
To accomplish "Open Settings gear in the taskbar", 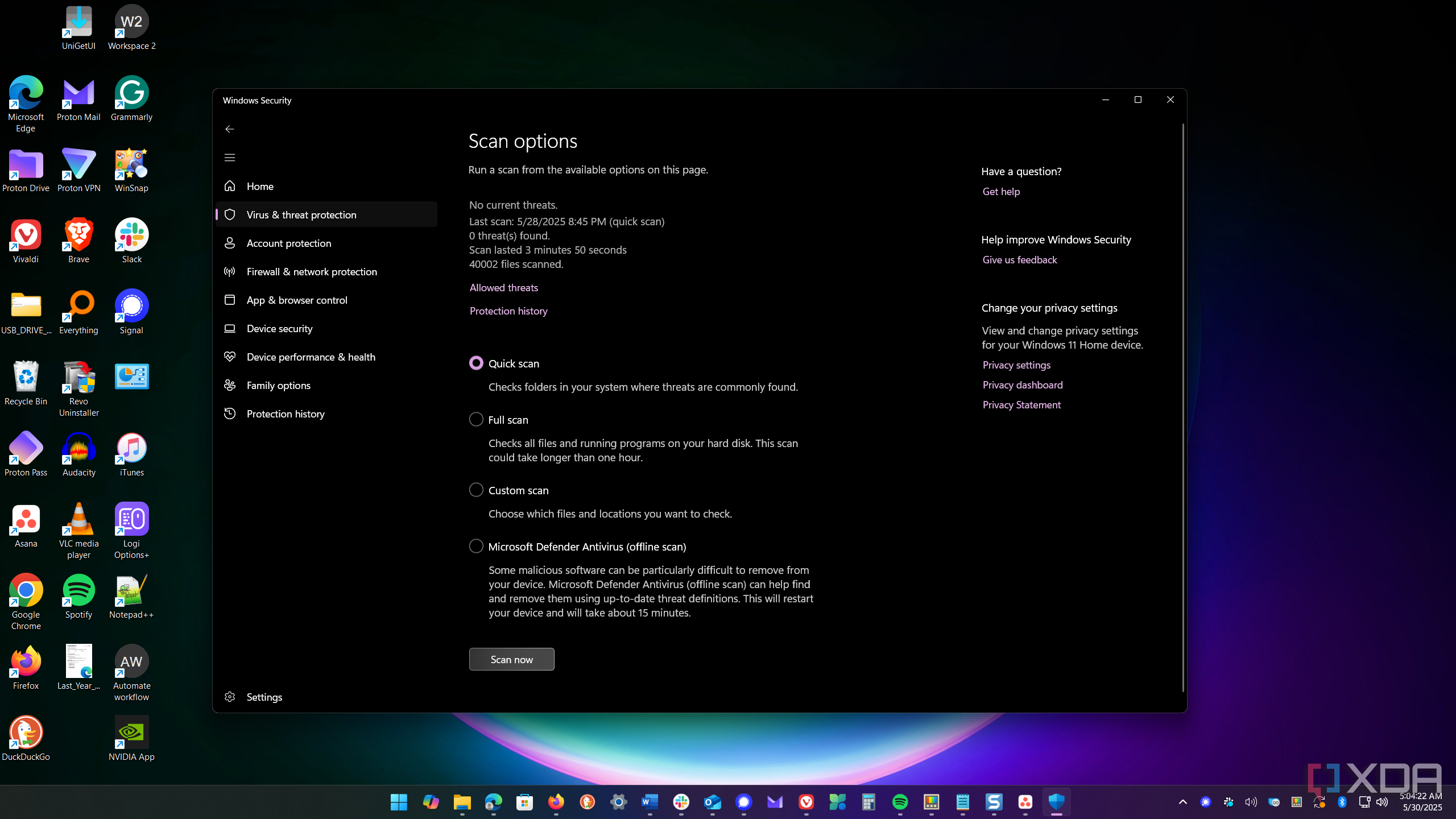I will tap(618, 802).
